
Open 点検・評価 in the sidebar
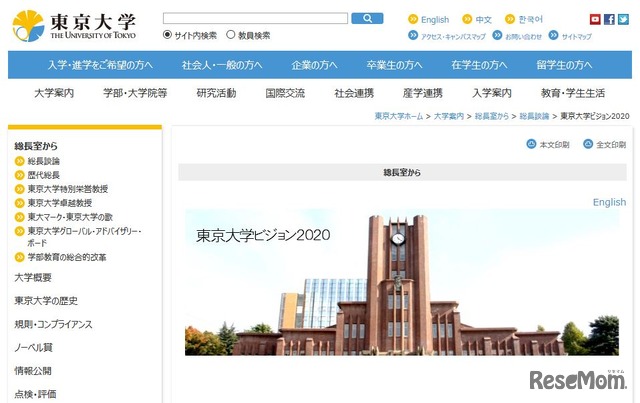click(35, 394)
